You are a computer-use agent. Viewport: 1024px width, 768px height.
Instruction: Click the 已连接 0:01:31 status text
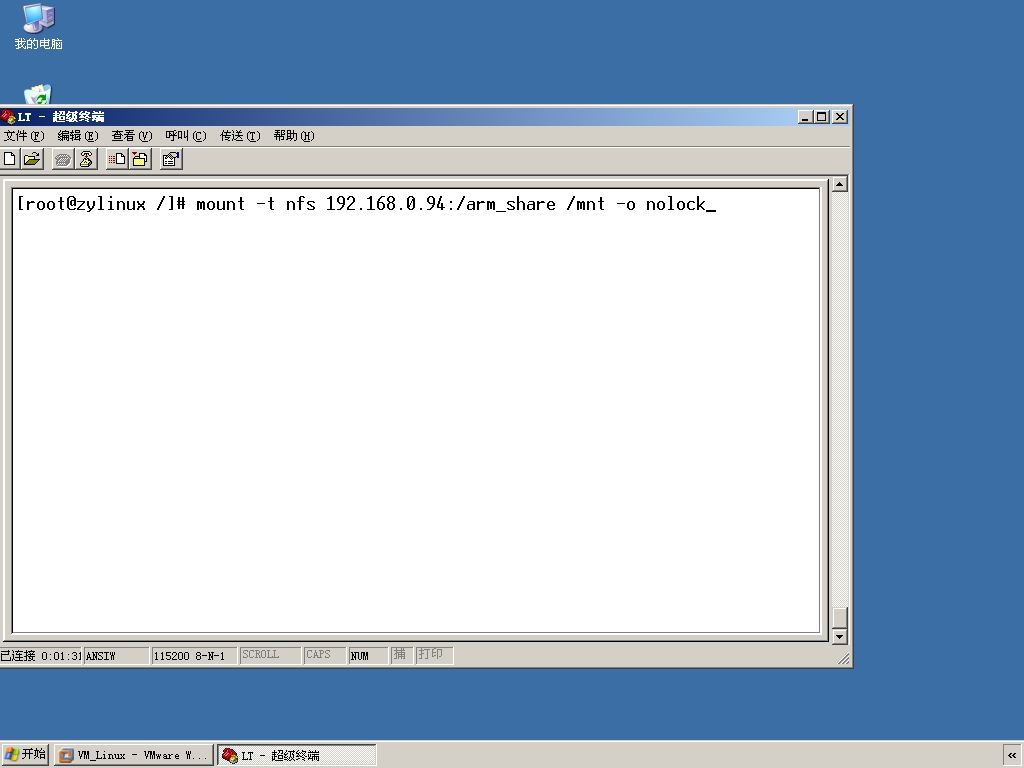click(x=40, y=655)
